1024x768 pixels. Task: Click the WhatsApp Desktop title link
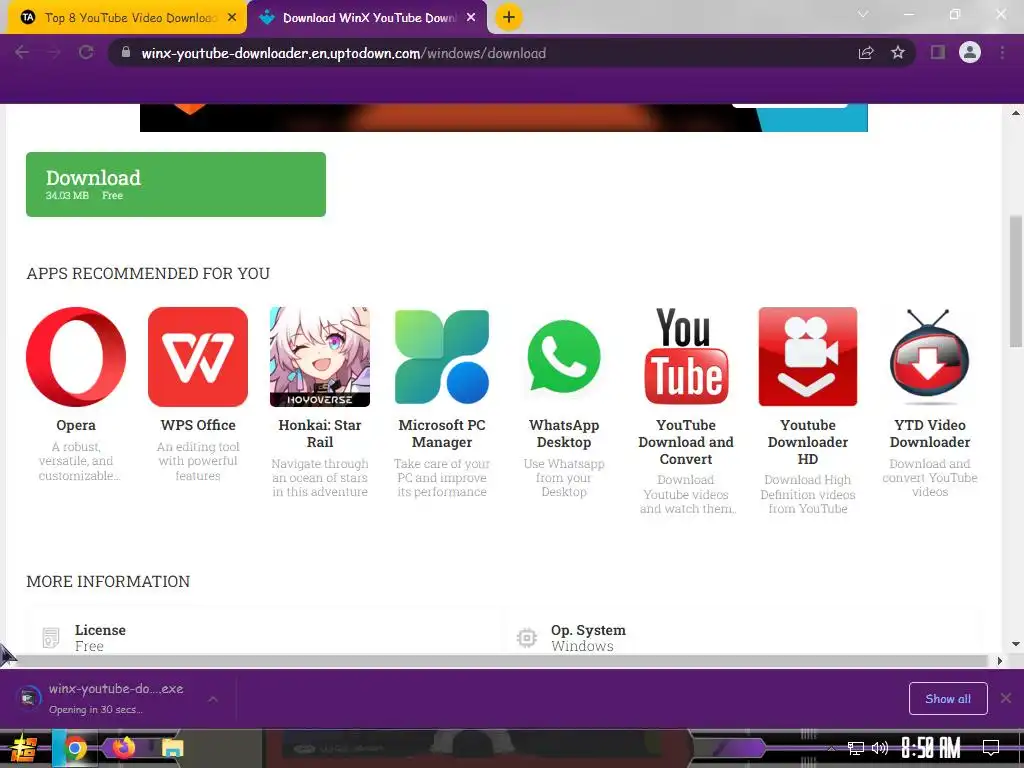click(564, 434)
